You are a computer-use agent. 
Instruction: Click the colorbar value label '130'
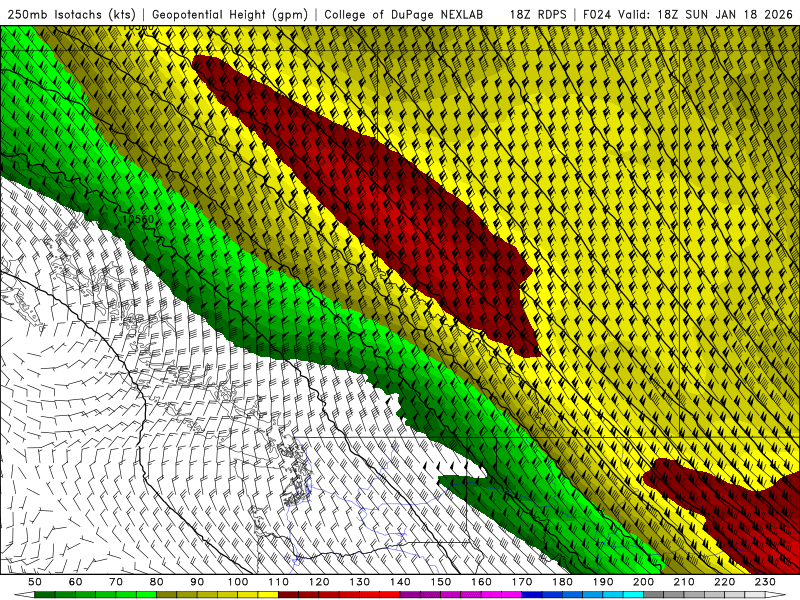tap(360, 582)
